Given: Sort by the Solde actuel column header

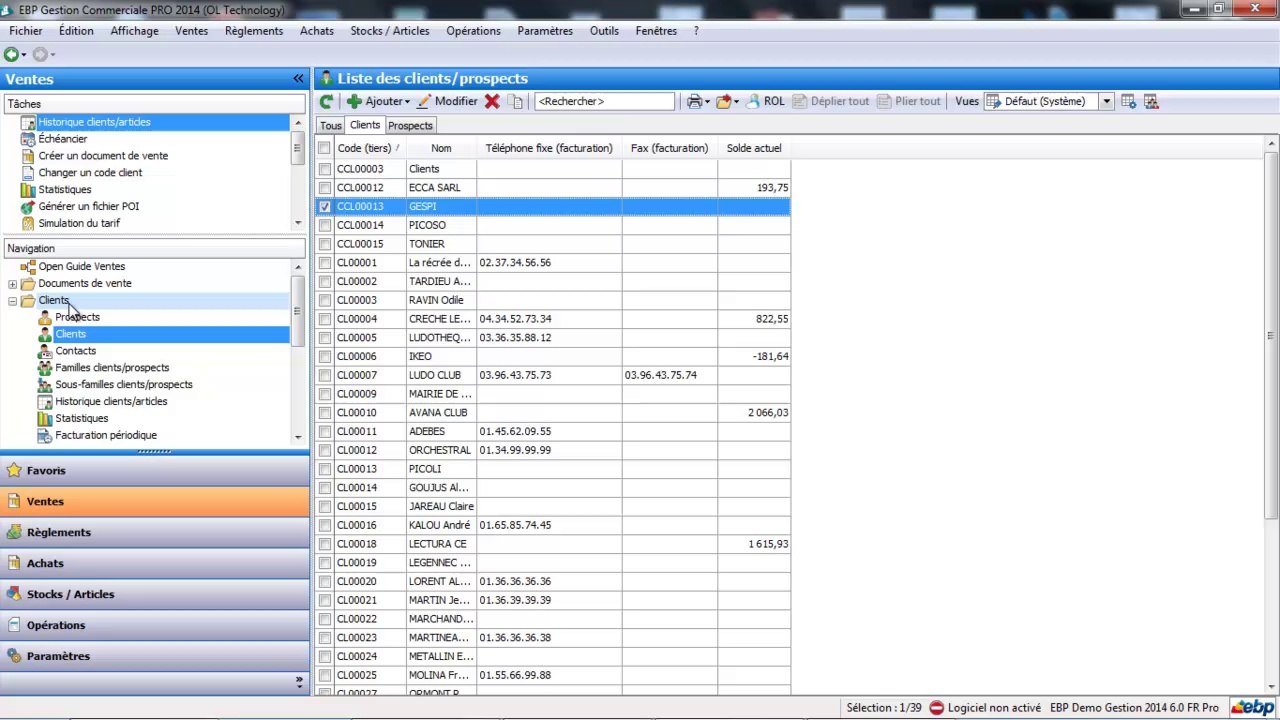Looking at the screenshot, I should click(754, 149).
